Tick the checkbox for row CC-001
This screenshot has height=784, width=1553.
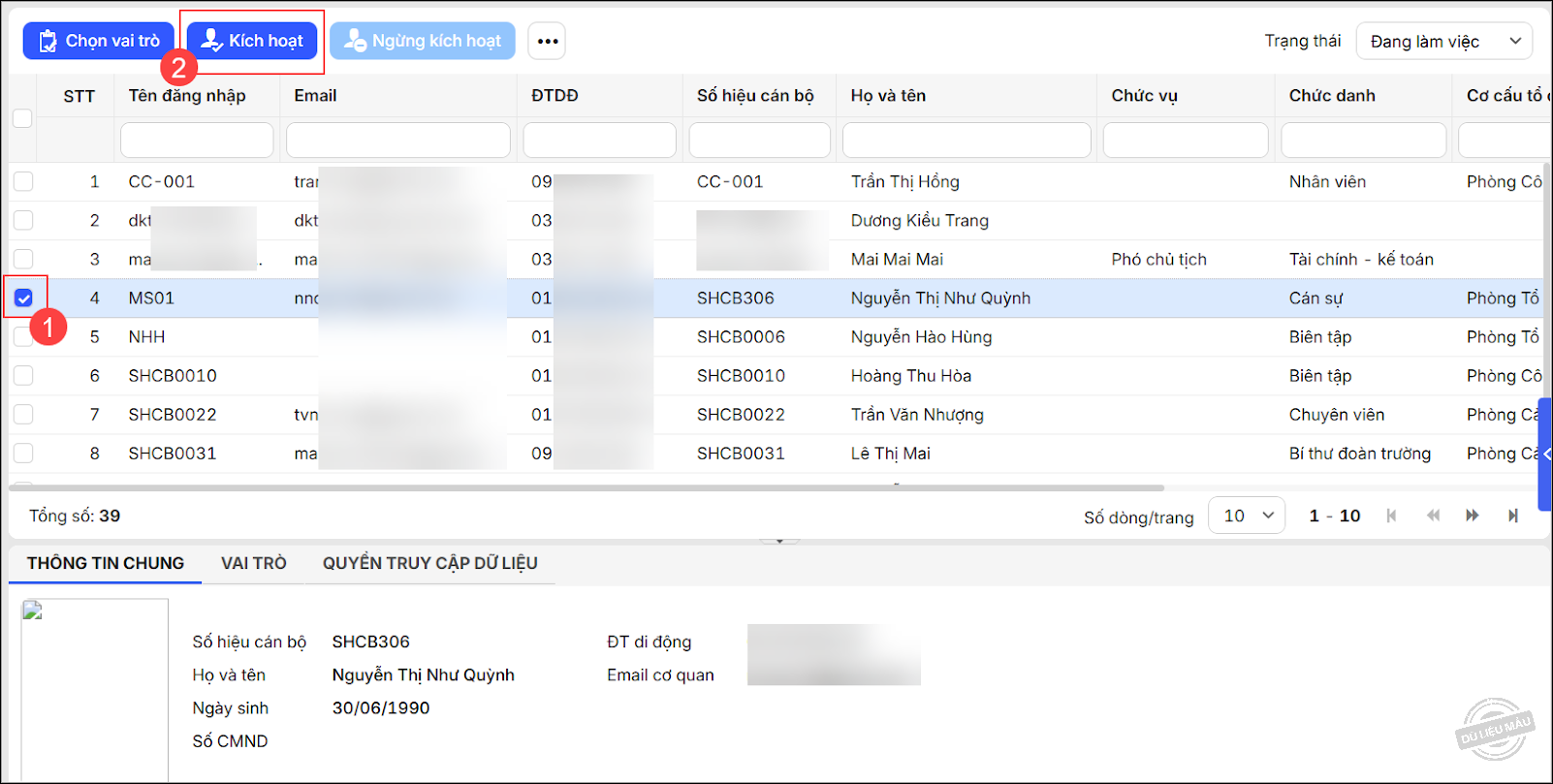[23, 181]
